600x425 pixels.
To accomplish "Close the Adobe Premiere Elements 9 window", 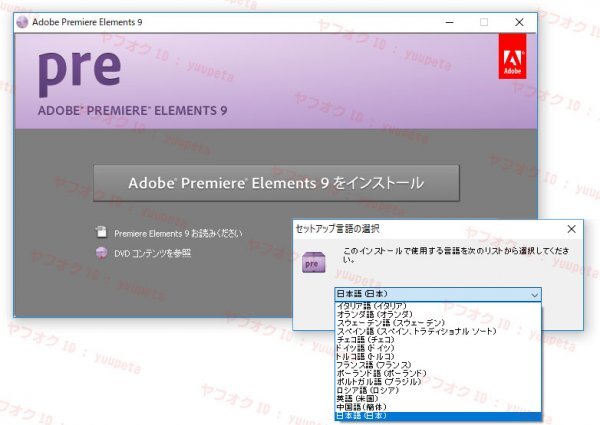I will (519, 22).
